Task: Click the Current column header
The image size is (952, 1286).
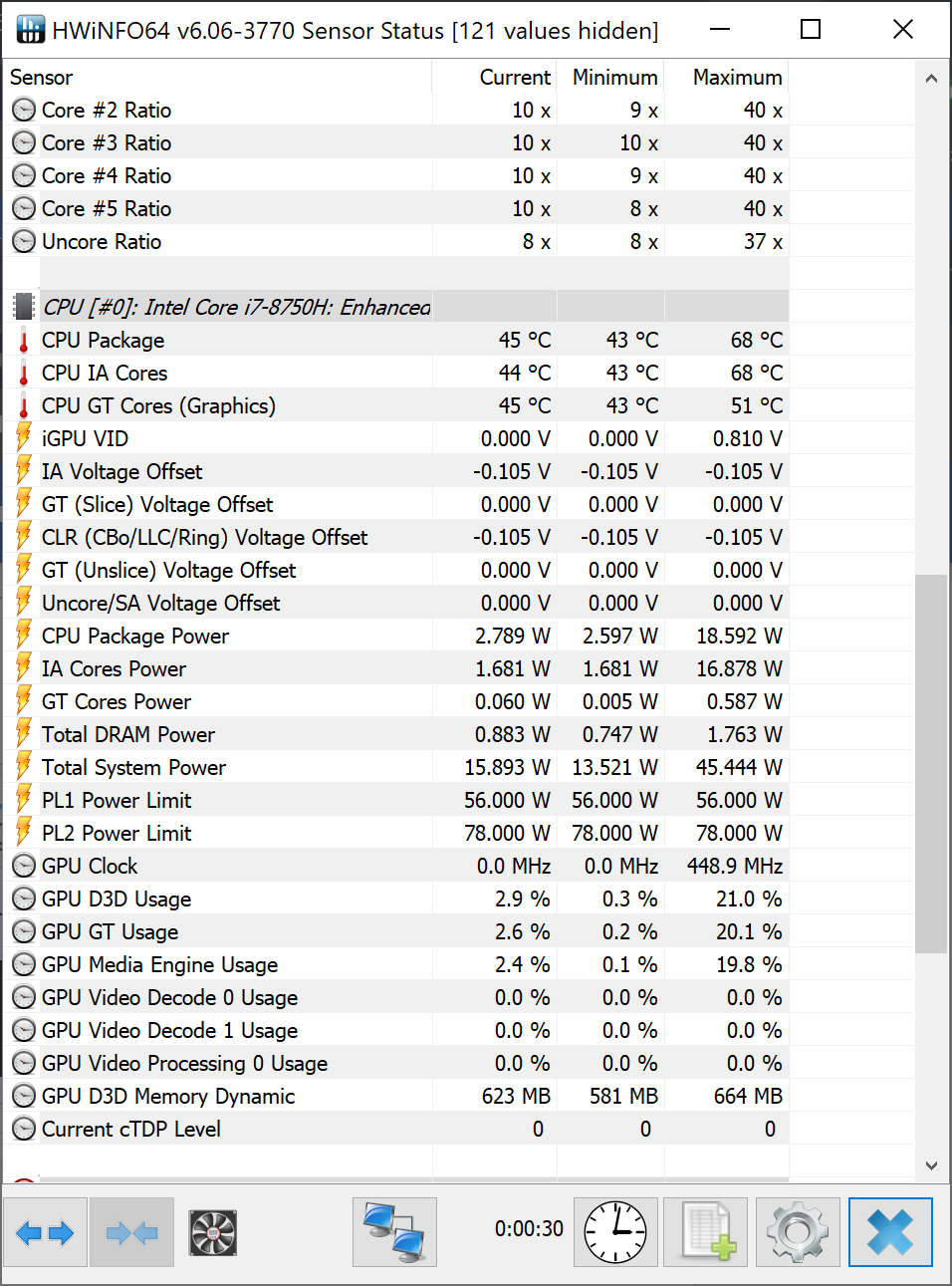Action: coord(494,77)
